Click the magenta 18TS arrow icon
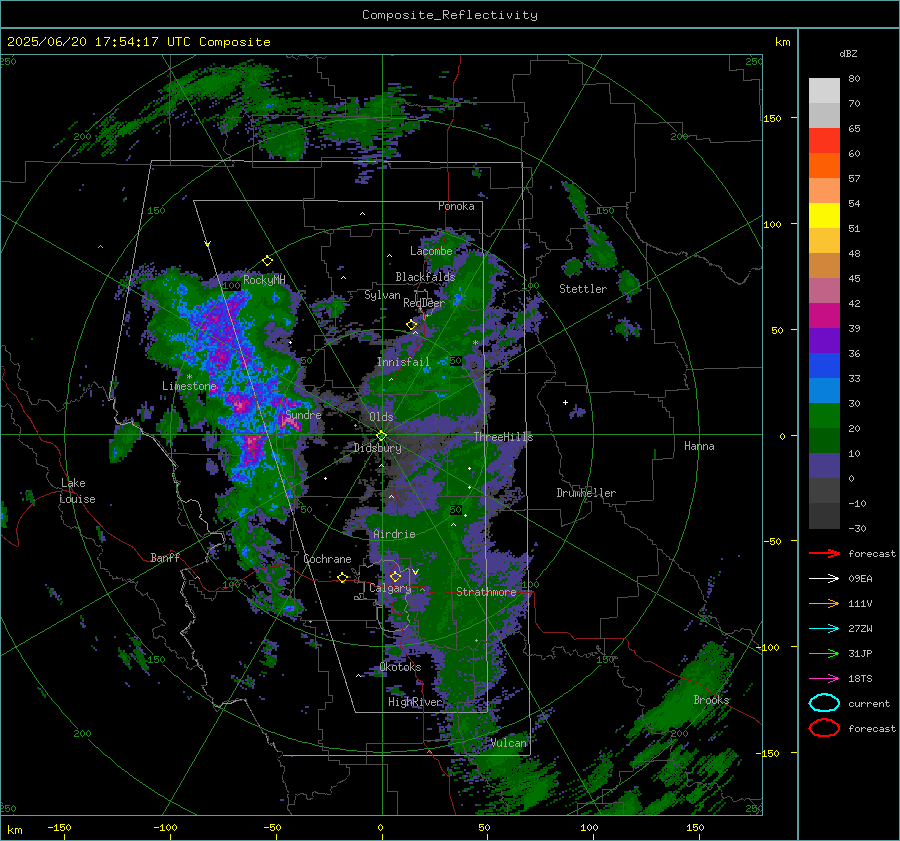900x841 pixels. (x=824, y=679)
